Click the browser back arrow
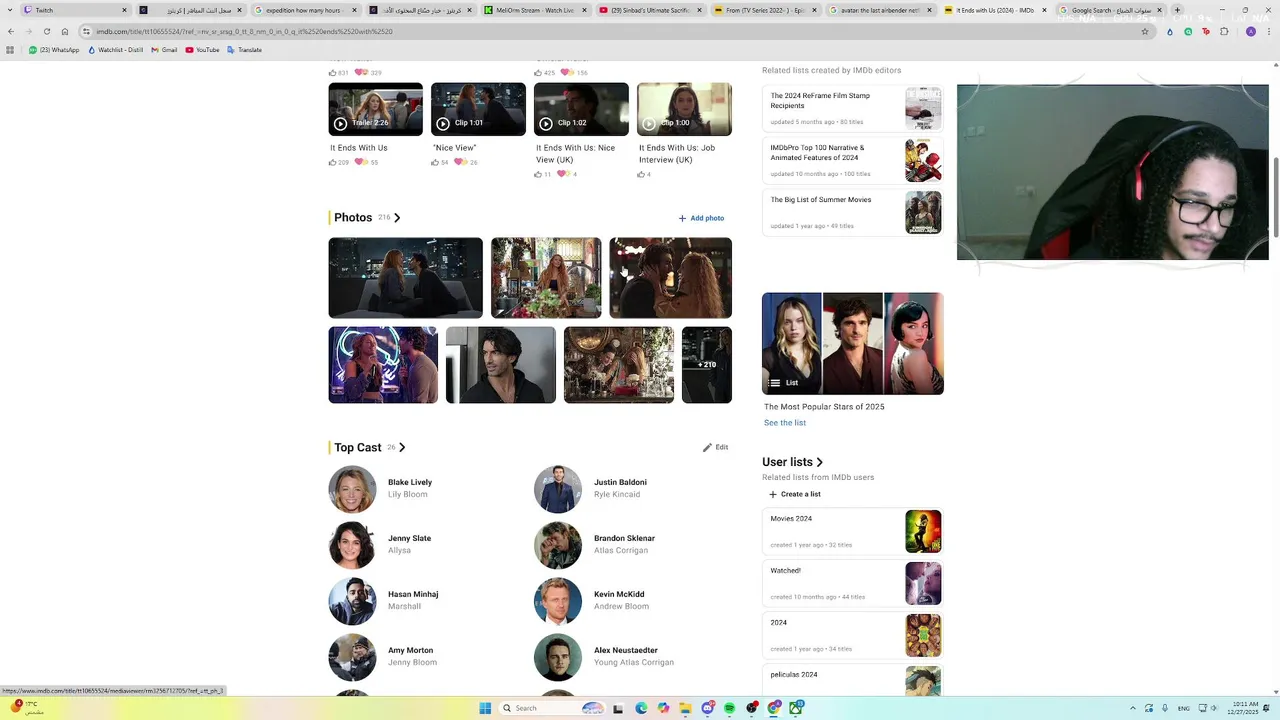This screenshot has height=720, width=1280. tap(11, 31)
